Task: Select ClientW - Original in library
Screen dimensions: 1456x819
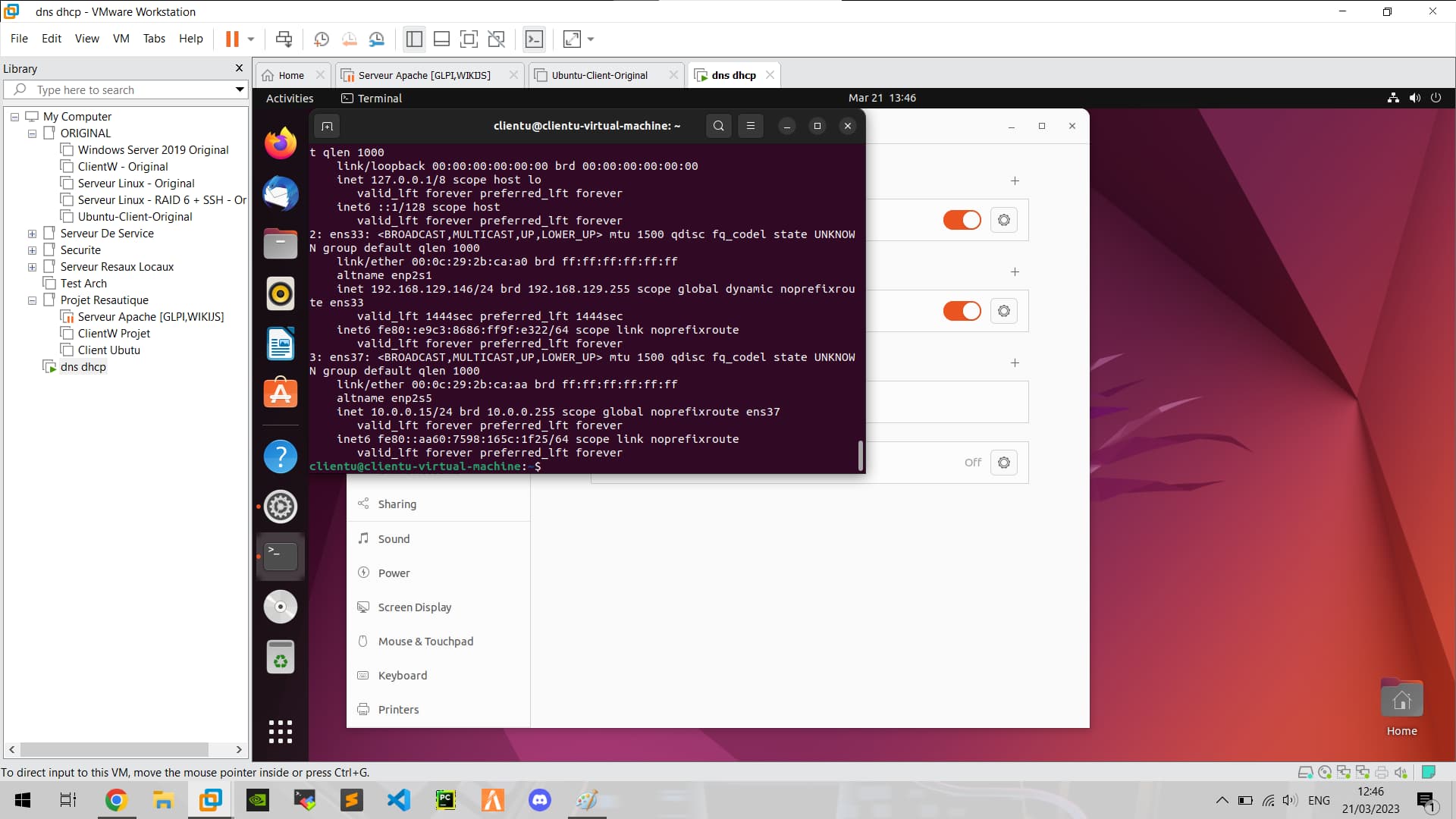Action: click(122, 167)
